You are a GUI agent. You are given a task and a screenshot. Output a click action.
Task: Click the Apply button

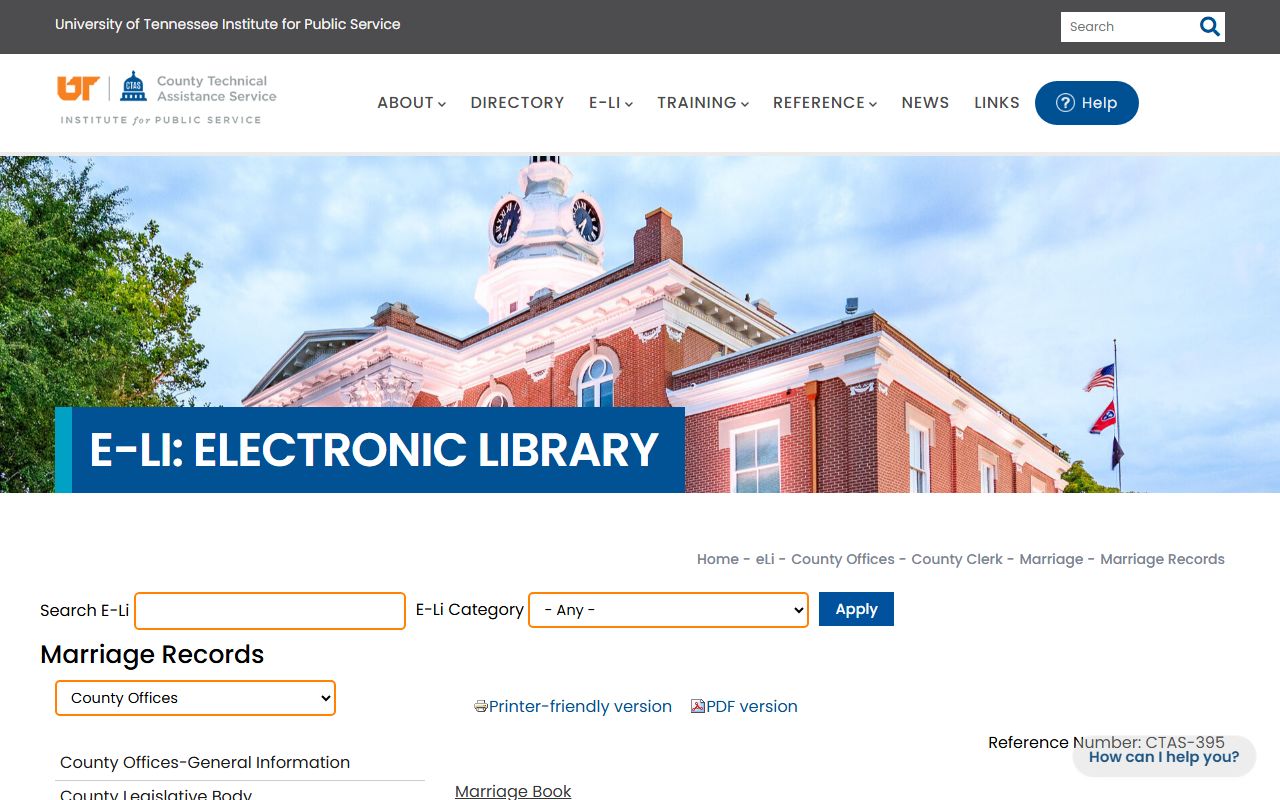pos(856,609)
